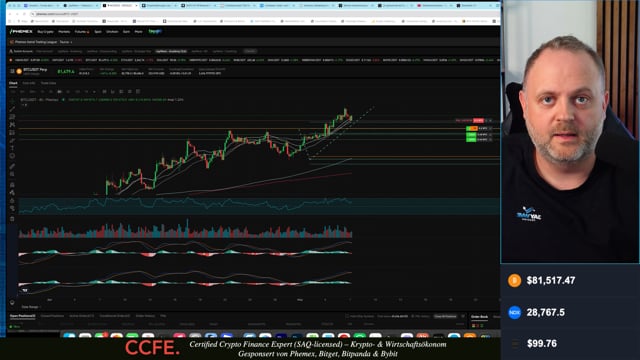Viewport: 640px width, 360px height.
Task: Click the orange Bitcoin coin icon
Action: point(19,71)
